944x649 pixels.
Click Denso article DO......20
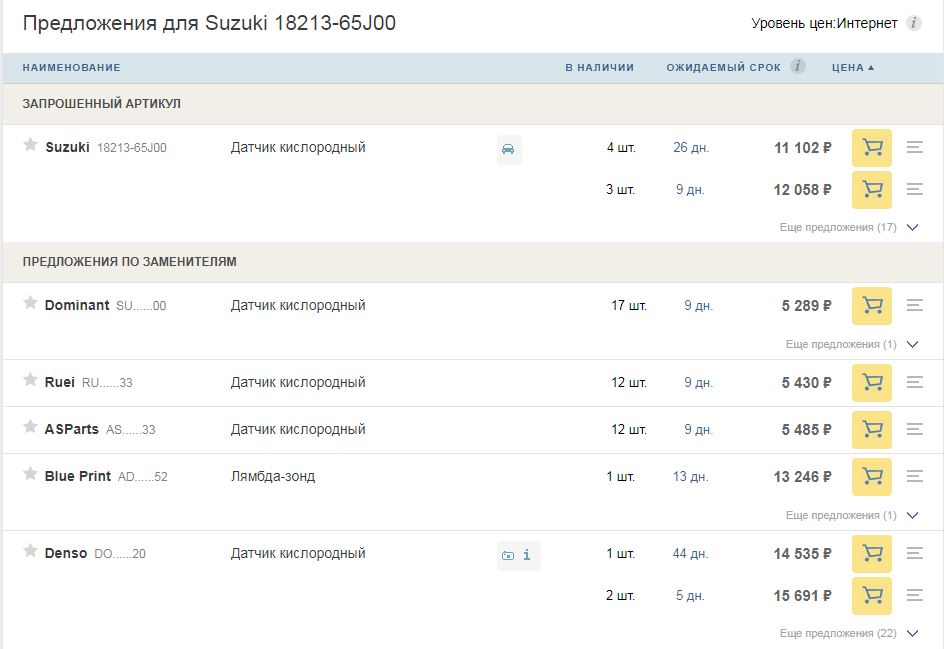[120, 554]
